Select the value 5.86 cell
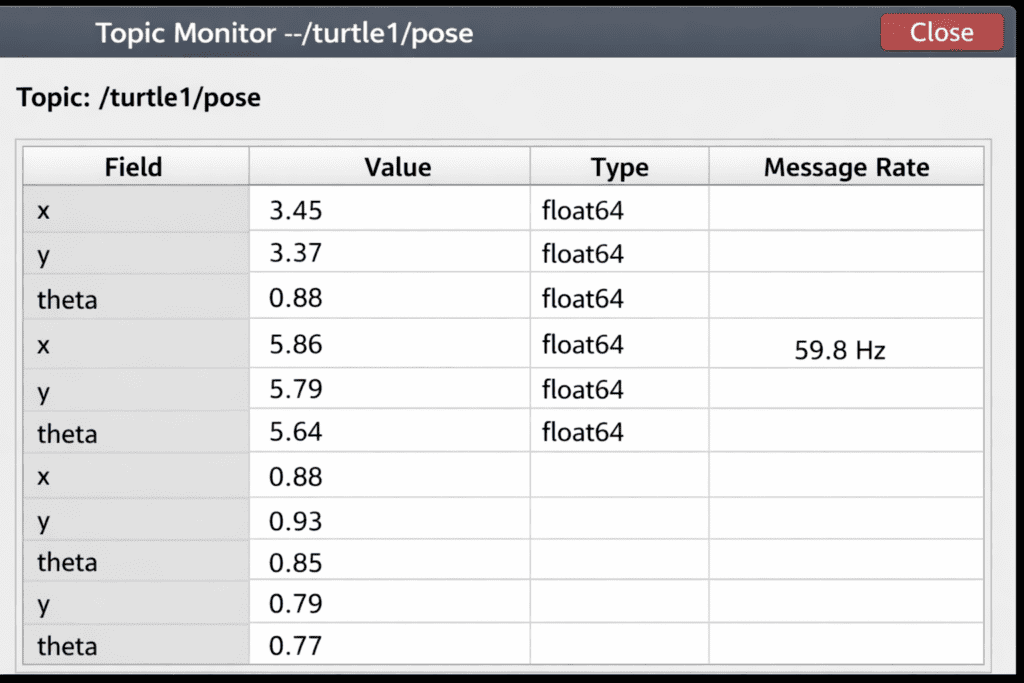1024x683 pixels. (x=296, y=345)
